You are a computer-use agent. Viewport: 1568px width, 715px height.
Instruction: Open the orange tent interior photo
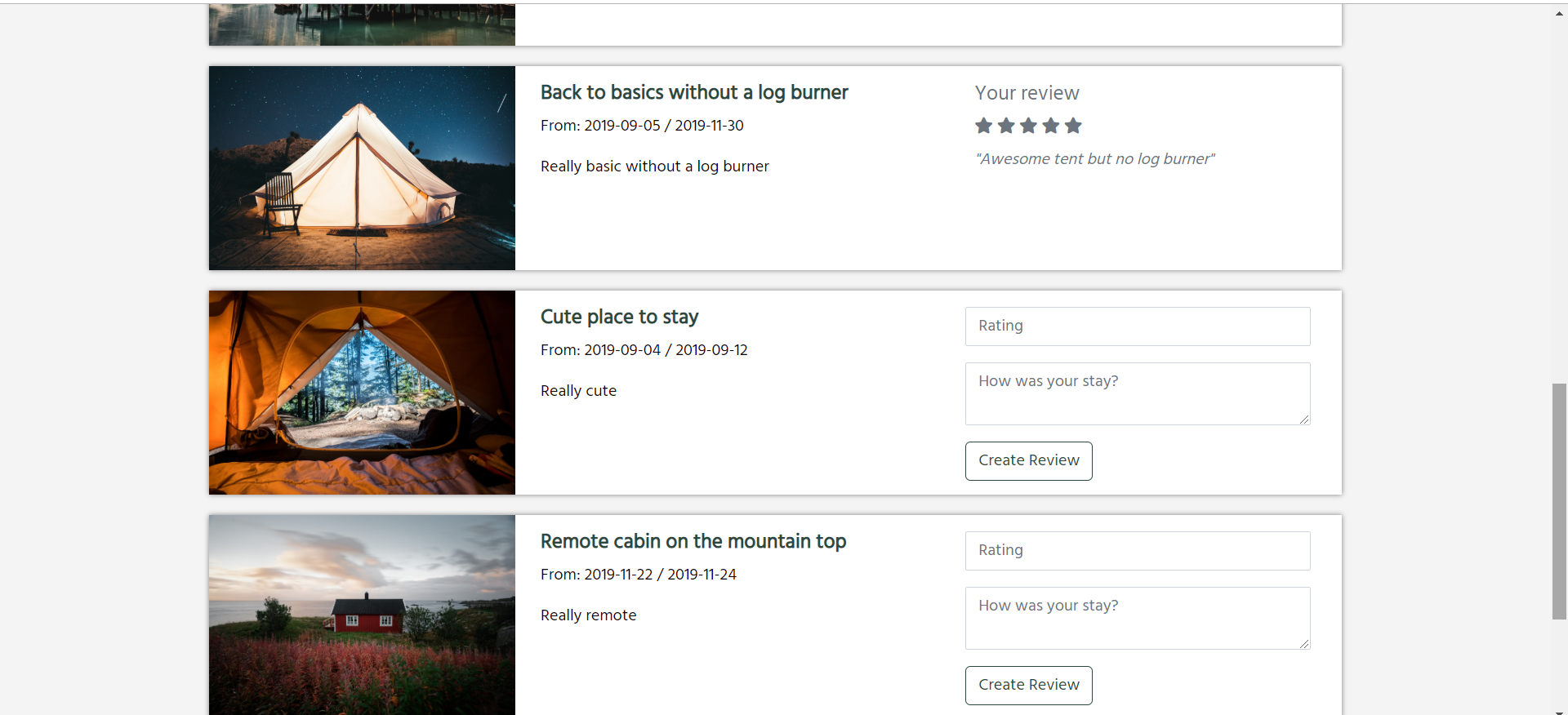tap(362, 393)
